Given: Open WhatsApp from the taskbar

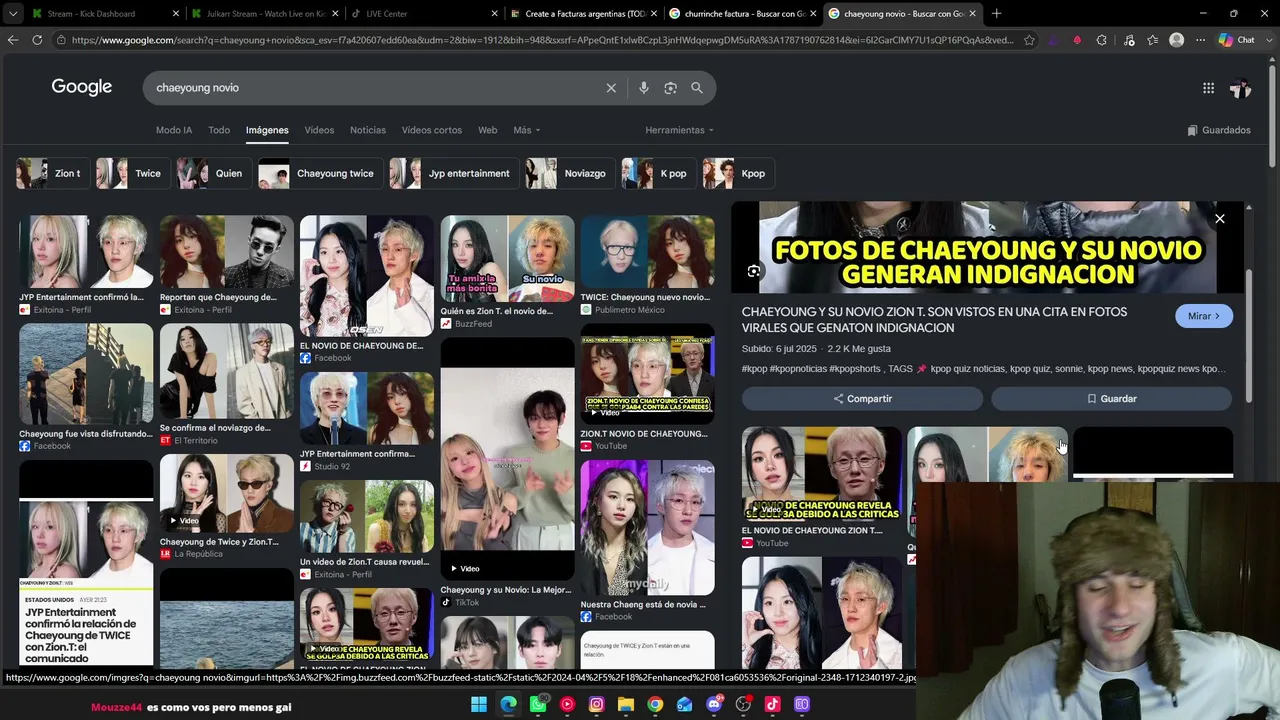Looking at the screenshot, I should pyautogui.click(x=538, y=704).
